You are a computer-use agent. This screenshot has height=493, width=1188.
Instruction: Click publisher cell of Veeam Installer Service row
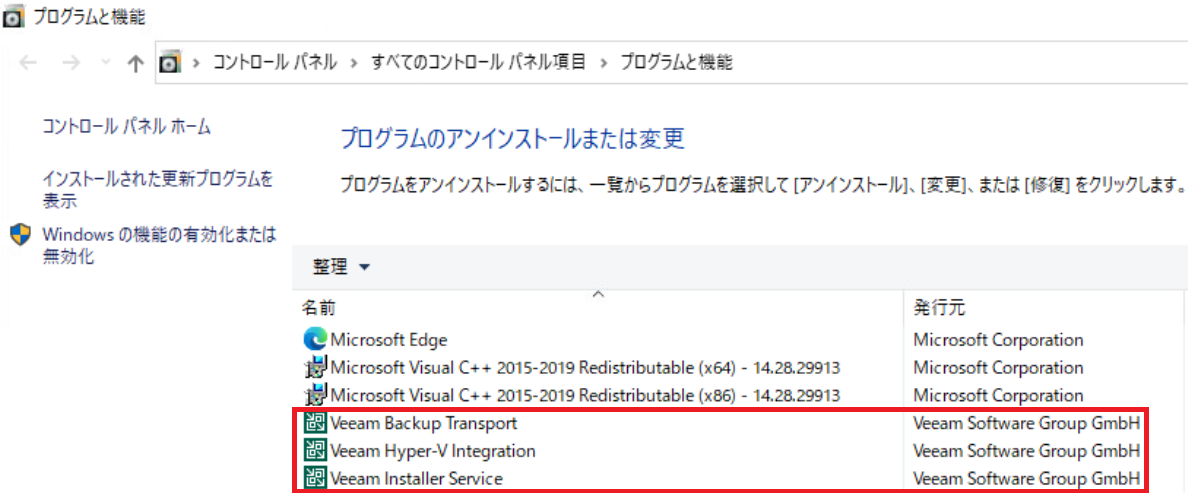tap(1027, 479)
